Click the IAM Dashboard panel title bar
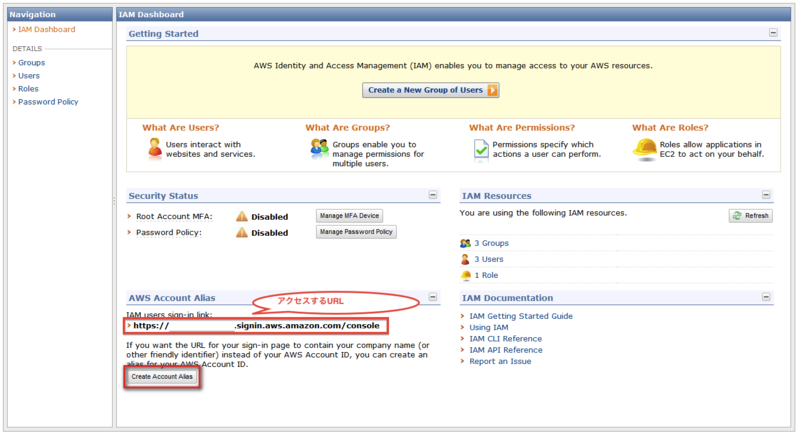The image size is (800, 434). [x=454, y=14]
